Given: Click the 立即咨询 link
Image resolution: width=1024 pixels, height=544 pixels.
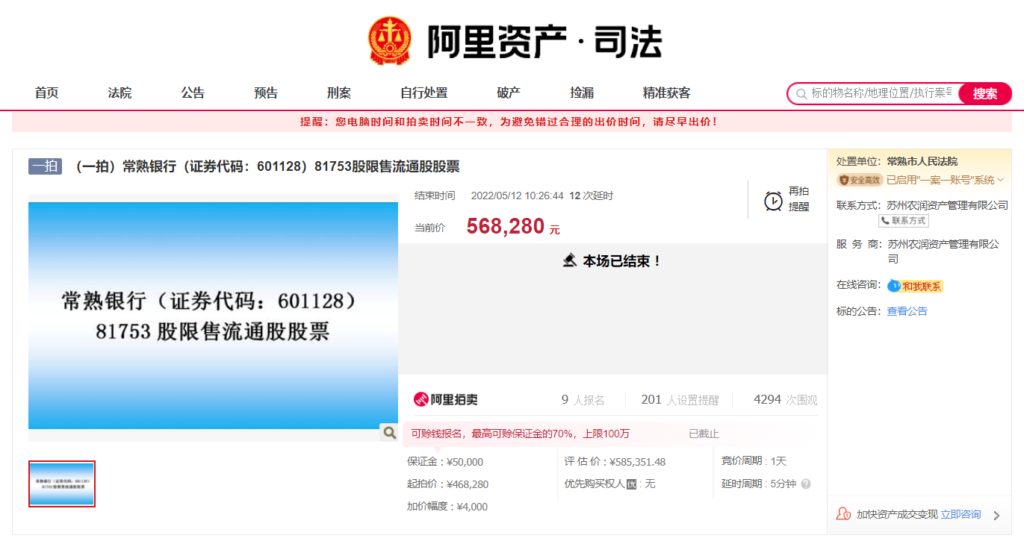Looking at the screenshot, I should 960,515.
